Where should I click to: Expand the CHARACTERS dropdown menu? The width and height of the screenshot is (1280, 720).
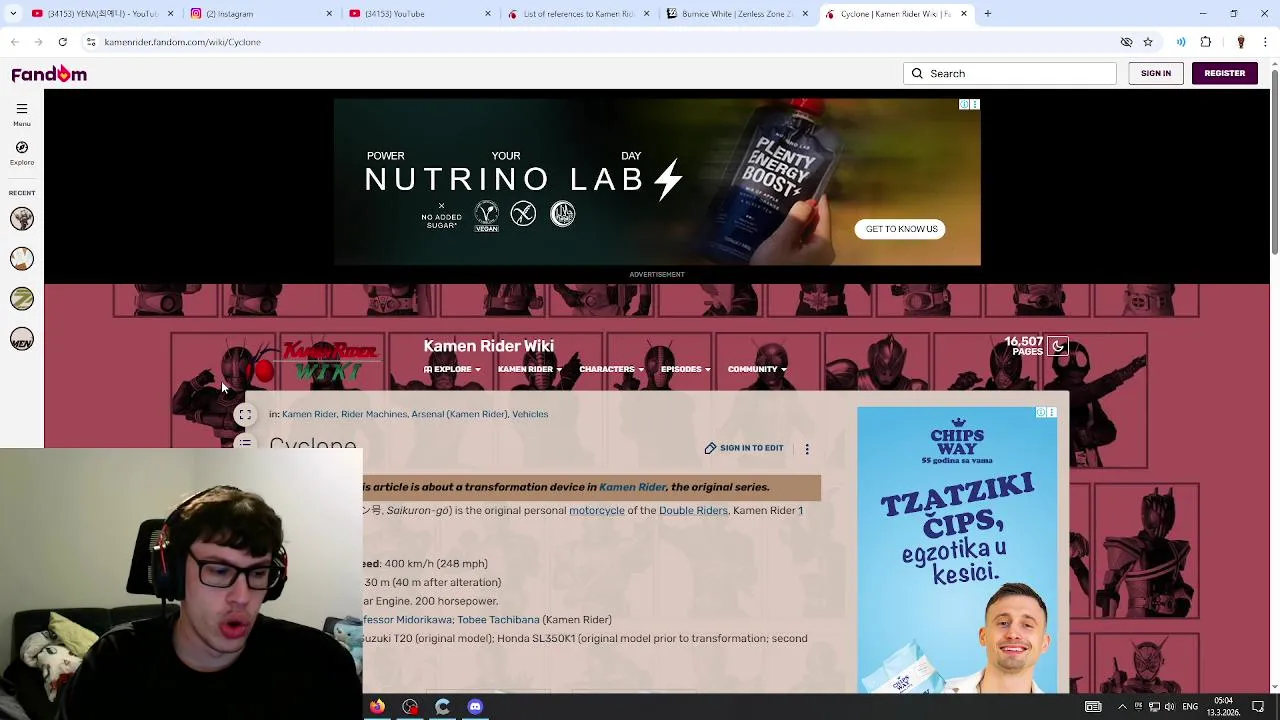(611, 370)
